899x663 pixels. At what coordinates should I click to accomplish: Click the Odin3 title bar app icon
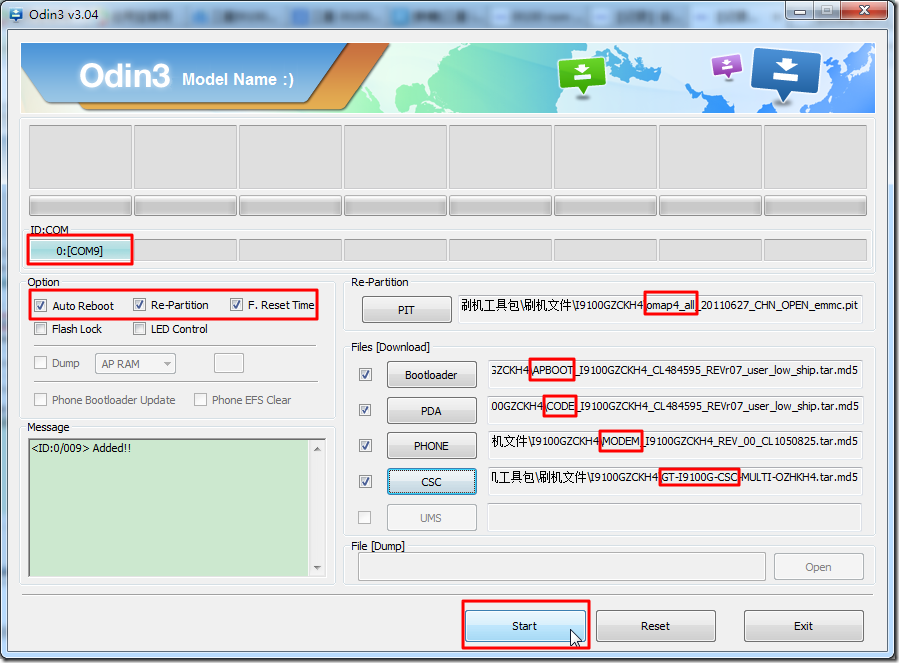16,14
